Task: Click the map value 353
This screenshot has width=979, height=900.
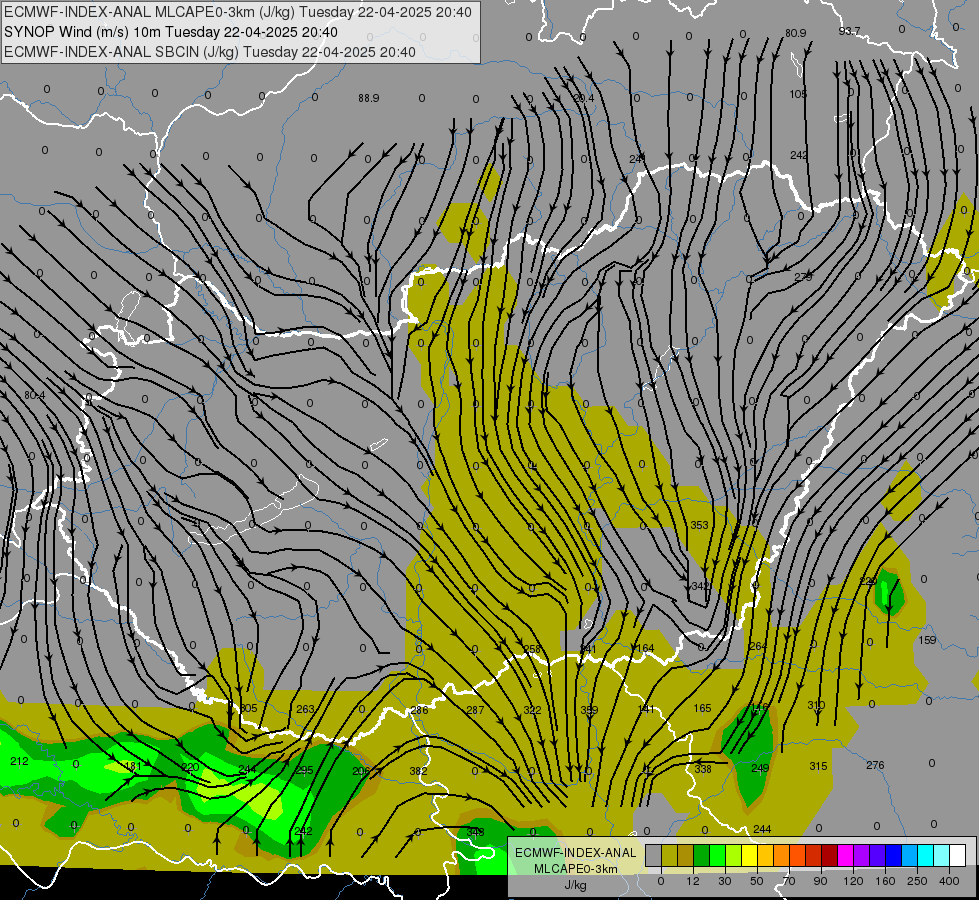Action: (699, 525)
